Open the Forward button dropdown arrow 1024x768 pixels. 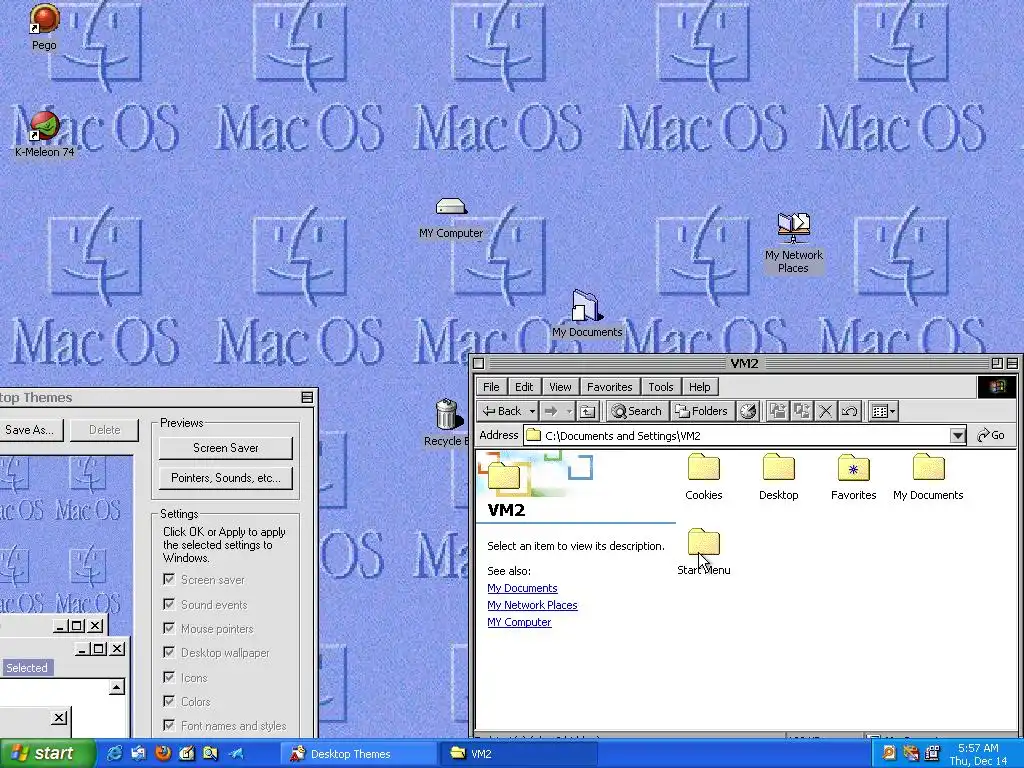click(x=569, y=411)
